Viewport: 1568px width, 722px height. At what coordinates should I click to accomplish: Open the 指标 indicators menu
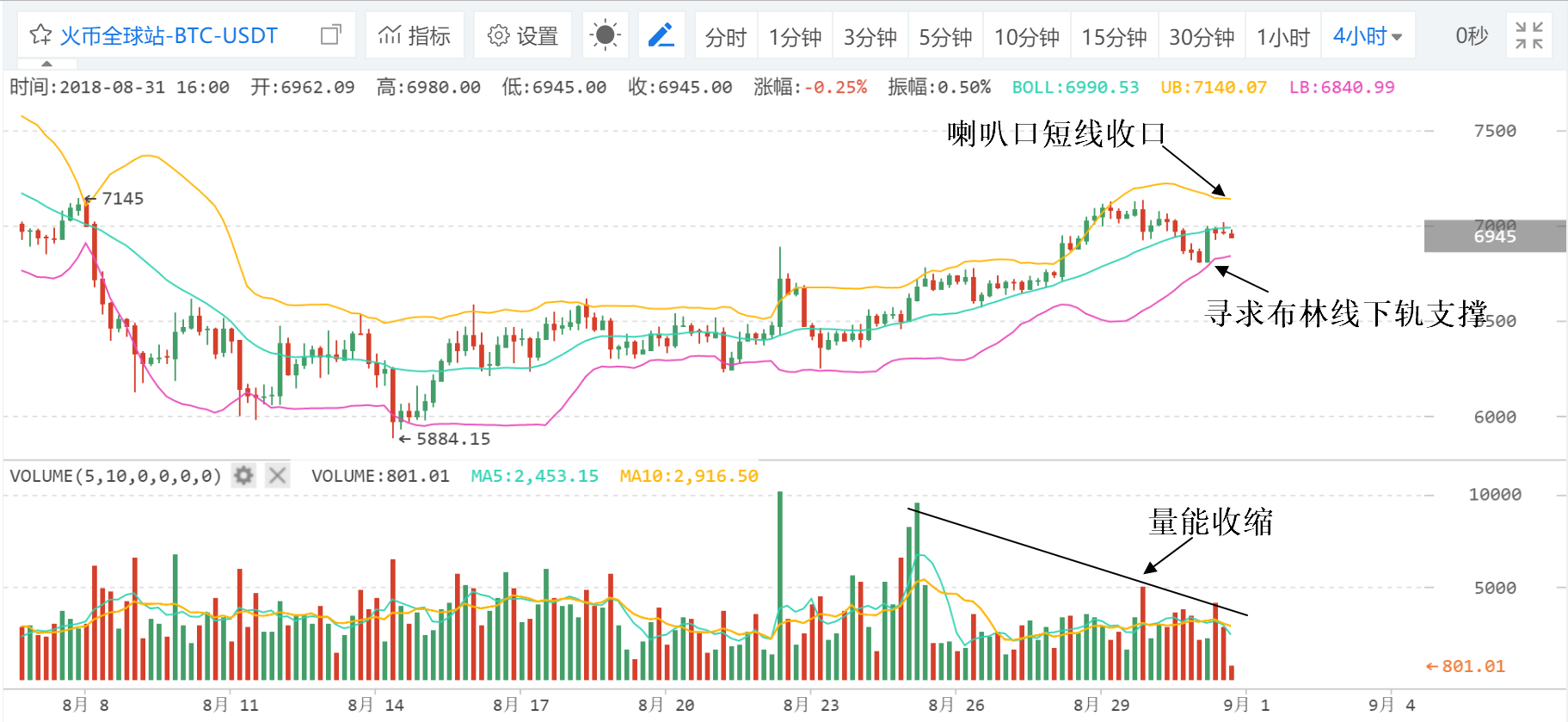pyautogui.click(x=415, y=35)
